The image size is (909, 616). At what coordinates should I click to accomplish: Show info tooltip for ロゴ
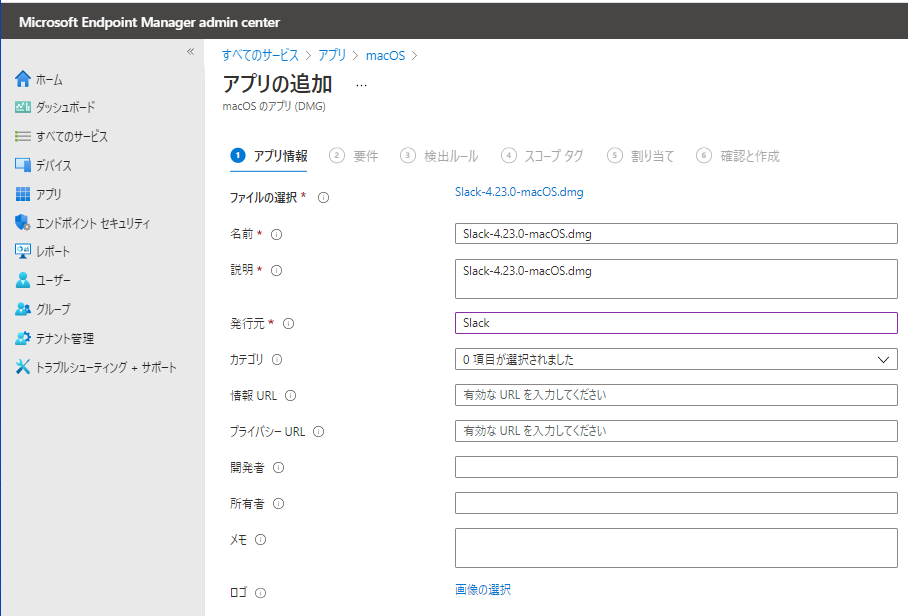coord(260,593)
